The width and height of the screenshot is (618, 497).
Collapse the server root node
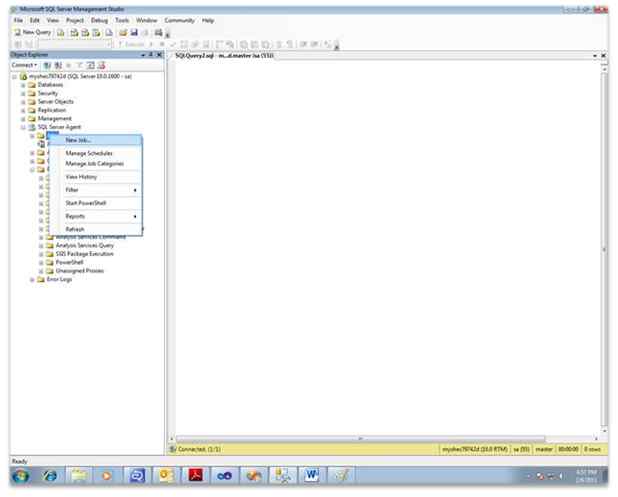pyautogui.click(x=15, y=76)
